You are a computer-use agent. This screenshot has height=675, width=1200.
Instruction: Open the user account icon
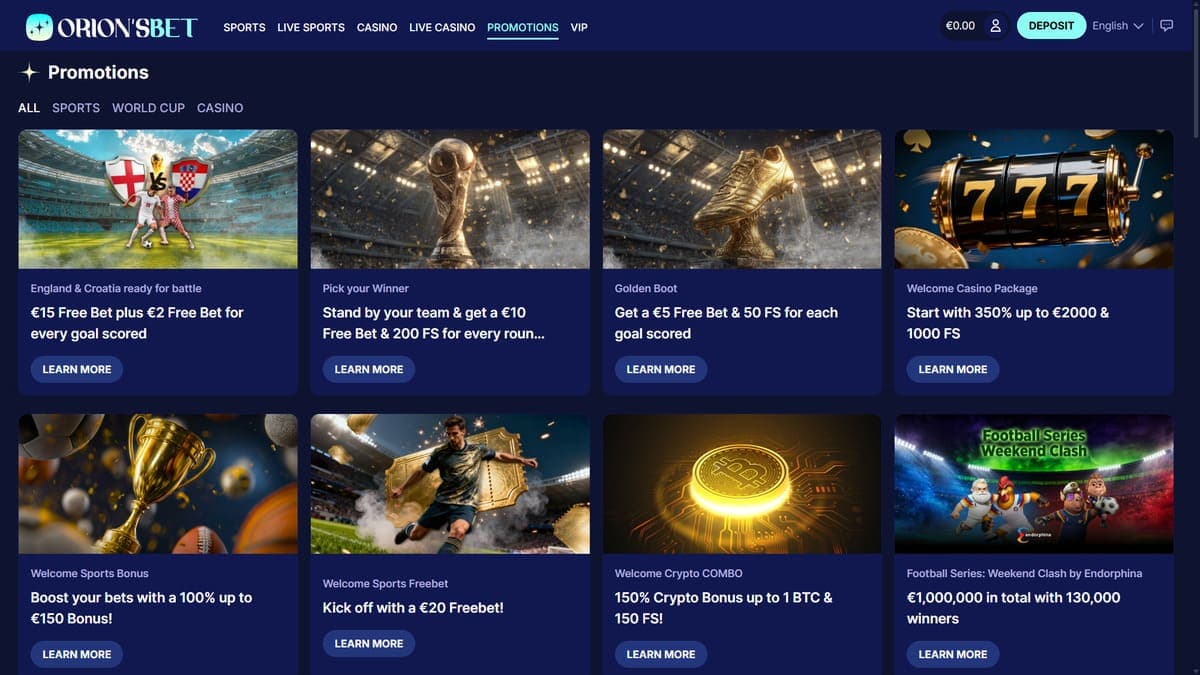pyautogui.click(x=995, y=26)
